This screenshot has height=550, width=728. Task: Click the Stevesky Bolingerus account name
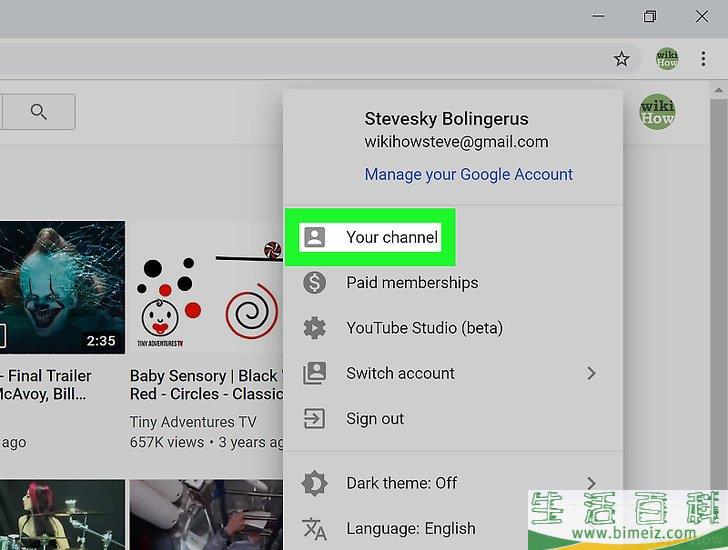click(x=446, y=119)
